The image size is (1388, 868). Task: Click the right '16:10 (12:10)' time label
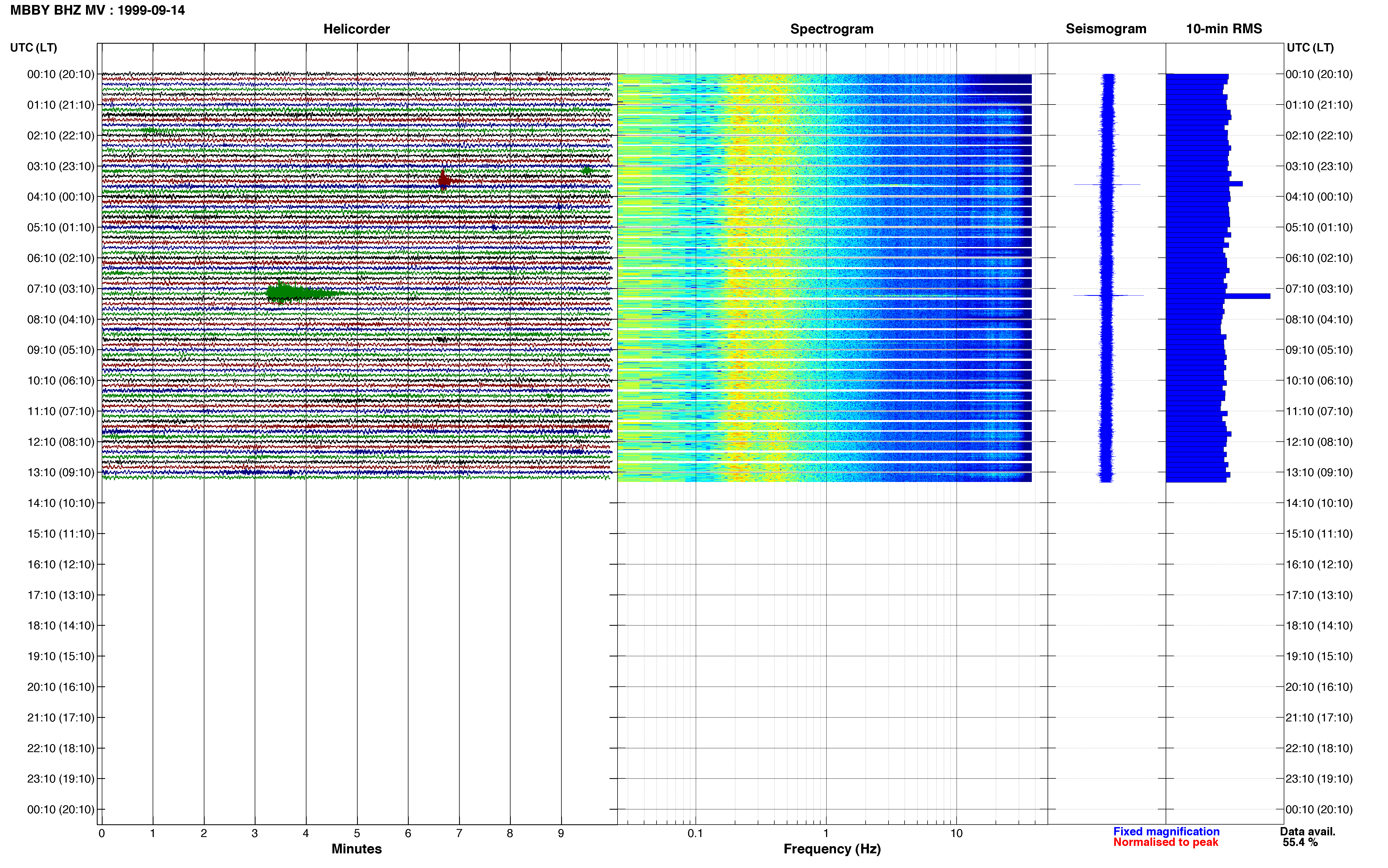[1319, 564]
